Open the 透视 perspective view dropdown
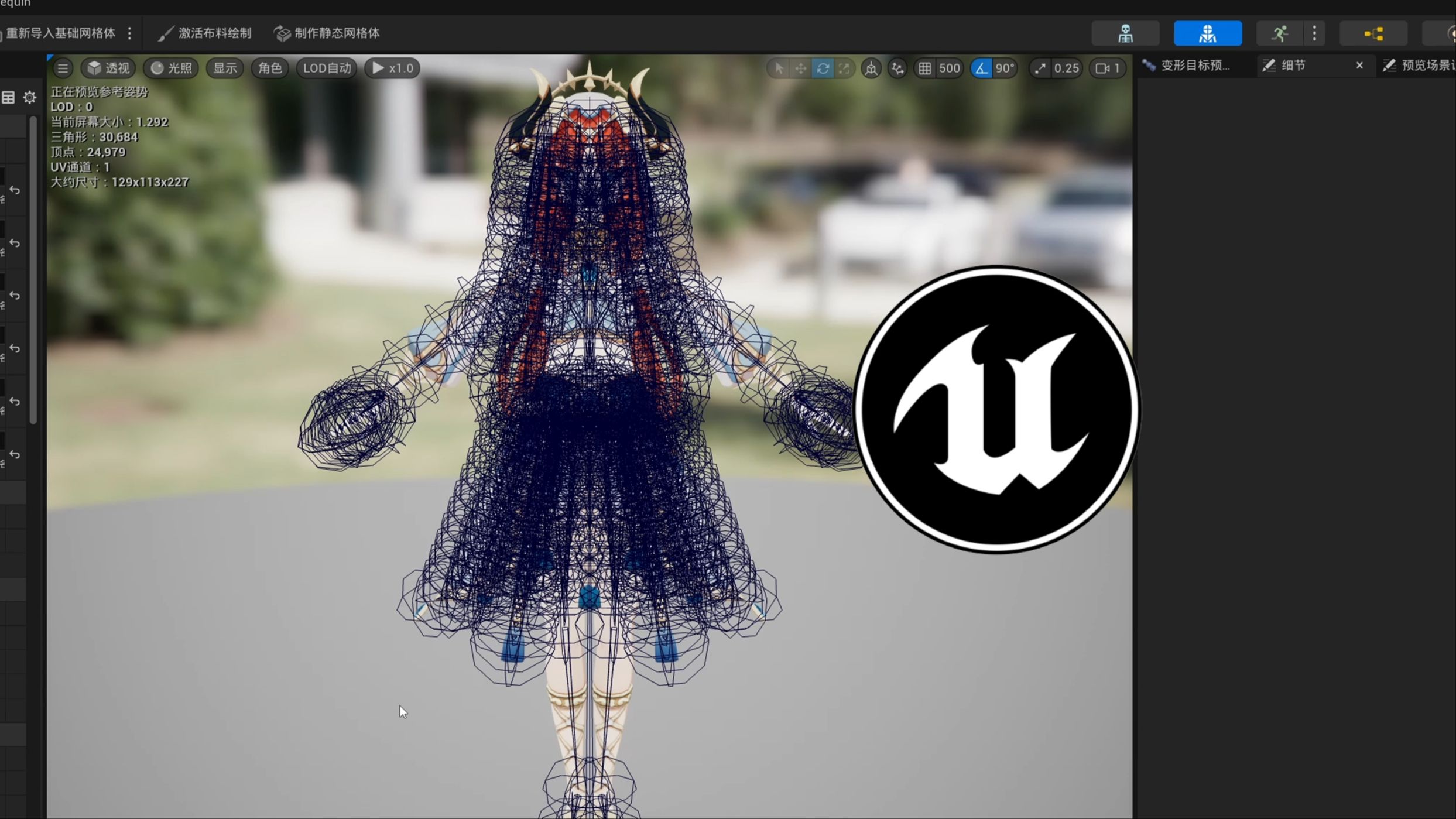This screenshot has height=819, width=1456. (108, 68)
